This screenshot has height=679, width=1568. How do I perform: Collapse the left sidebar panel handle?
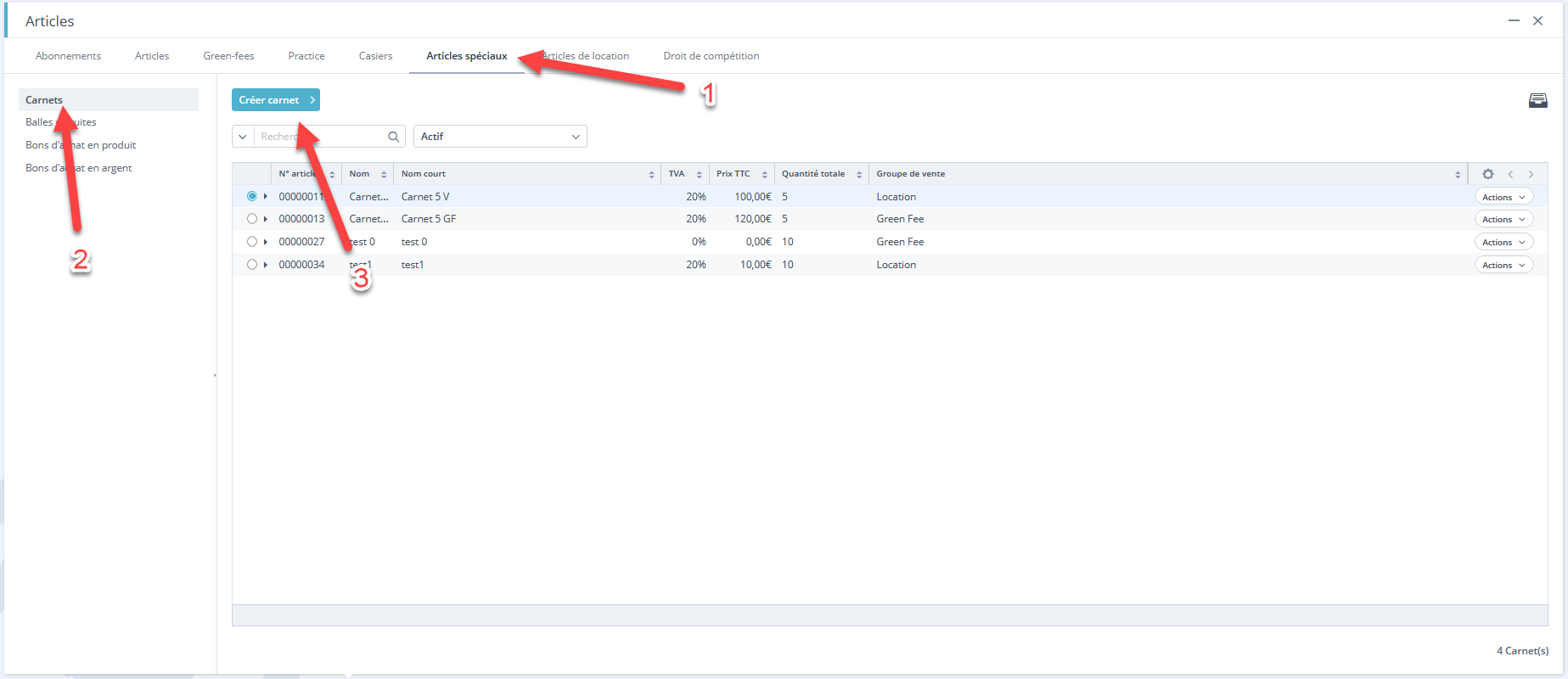tap(215, 374)
